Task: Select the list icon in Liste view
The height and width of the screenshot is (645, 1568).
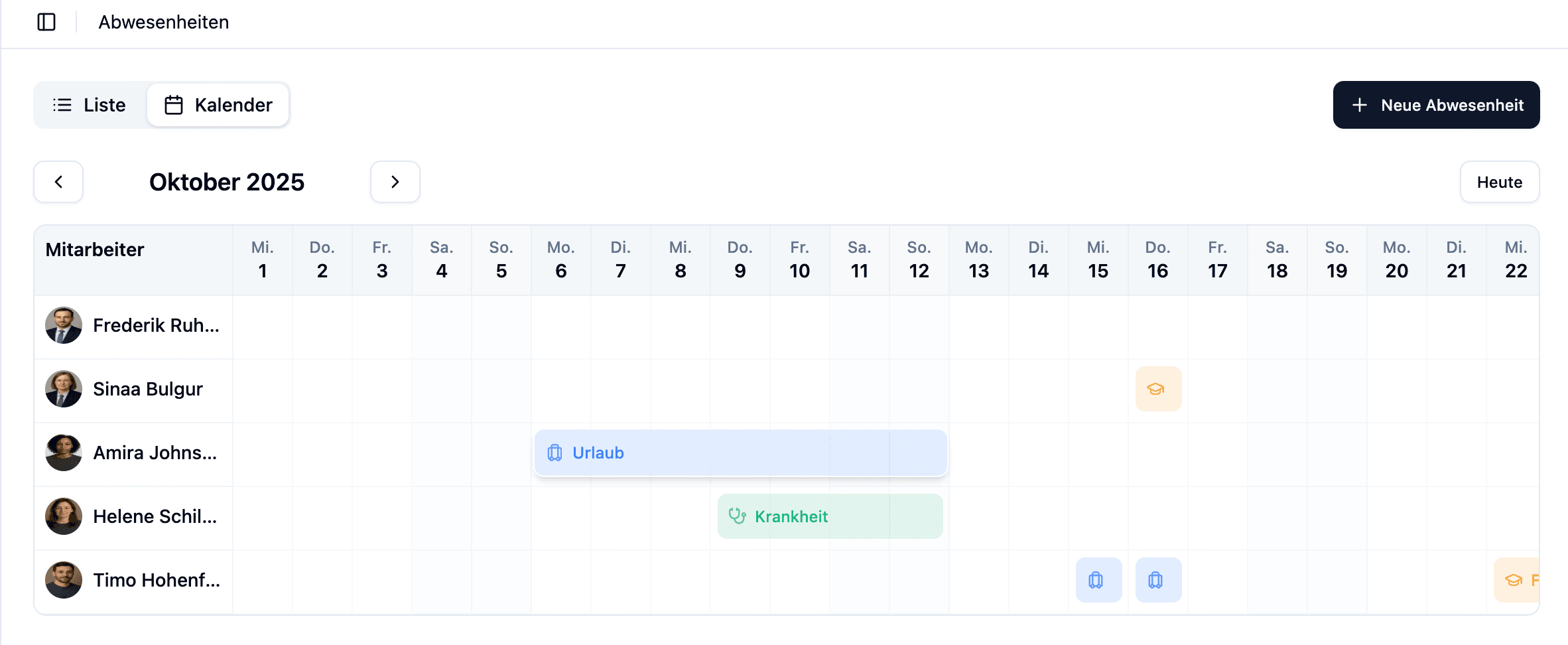Action: pos(61,104)
